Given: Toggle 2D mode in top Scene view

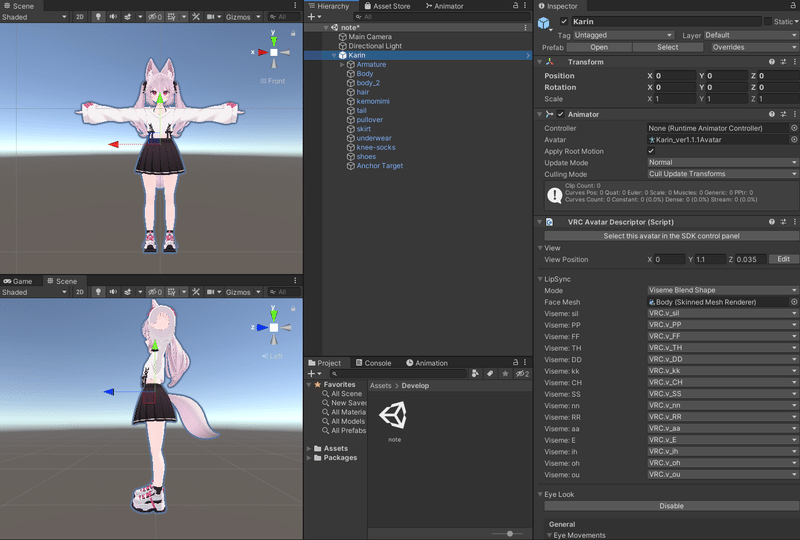Looking at the screenshot, I should pos(80,17).
